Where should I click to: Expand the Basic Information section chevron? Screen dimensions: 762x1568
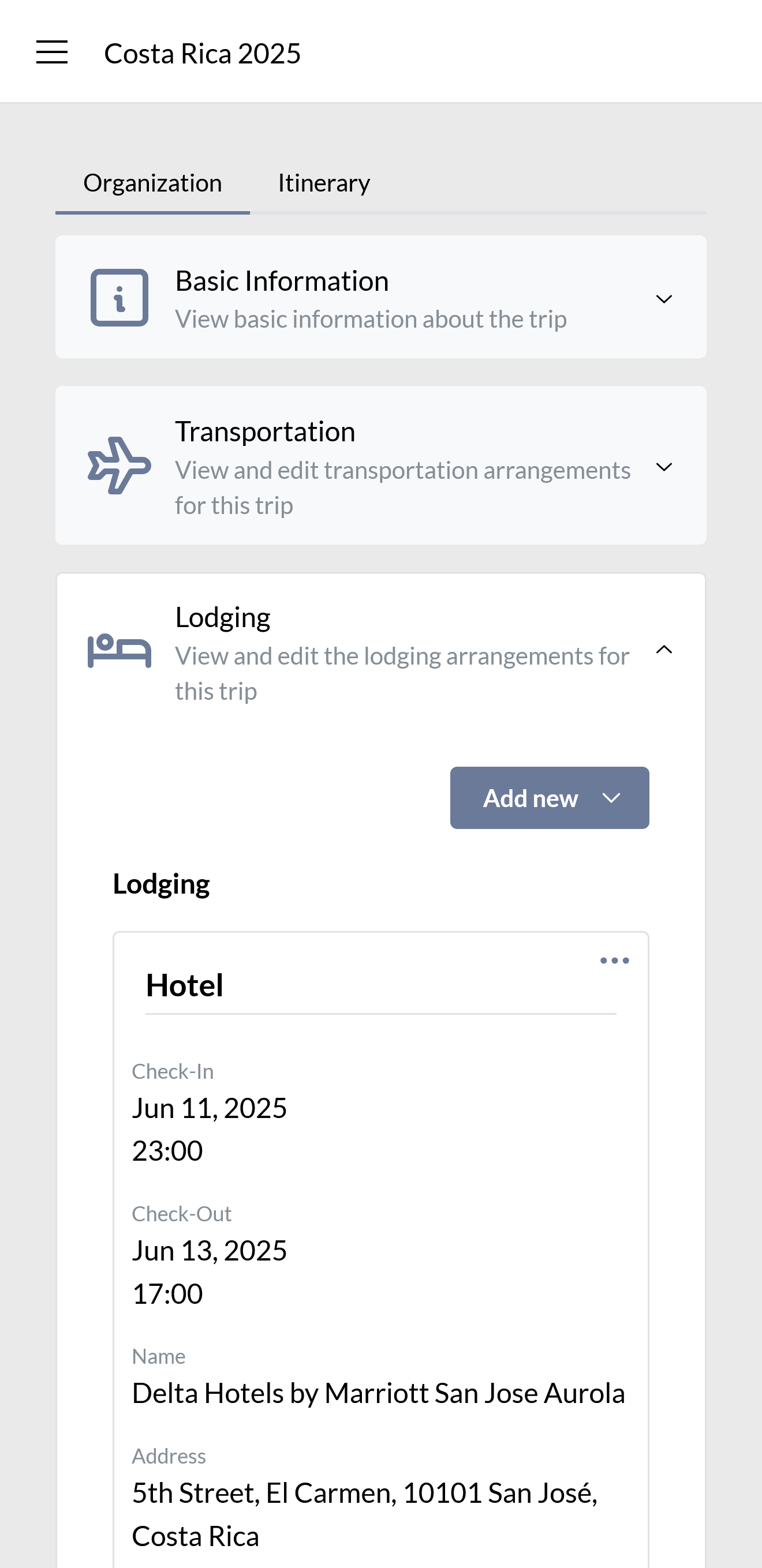pos(663,299)
